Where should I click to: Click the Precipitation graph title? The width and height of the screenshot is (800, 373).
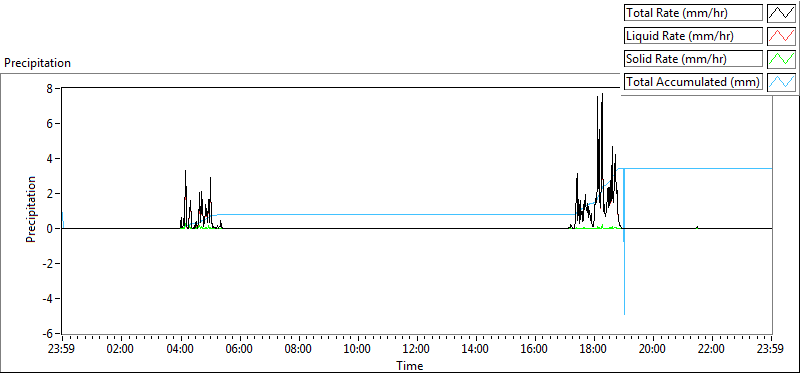click(x=37, y=63)
